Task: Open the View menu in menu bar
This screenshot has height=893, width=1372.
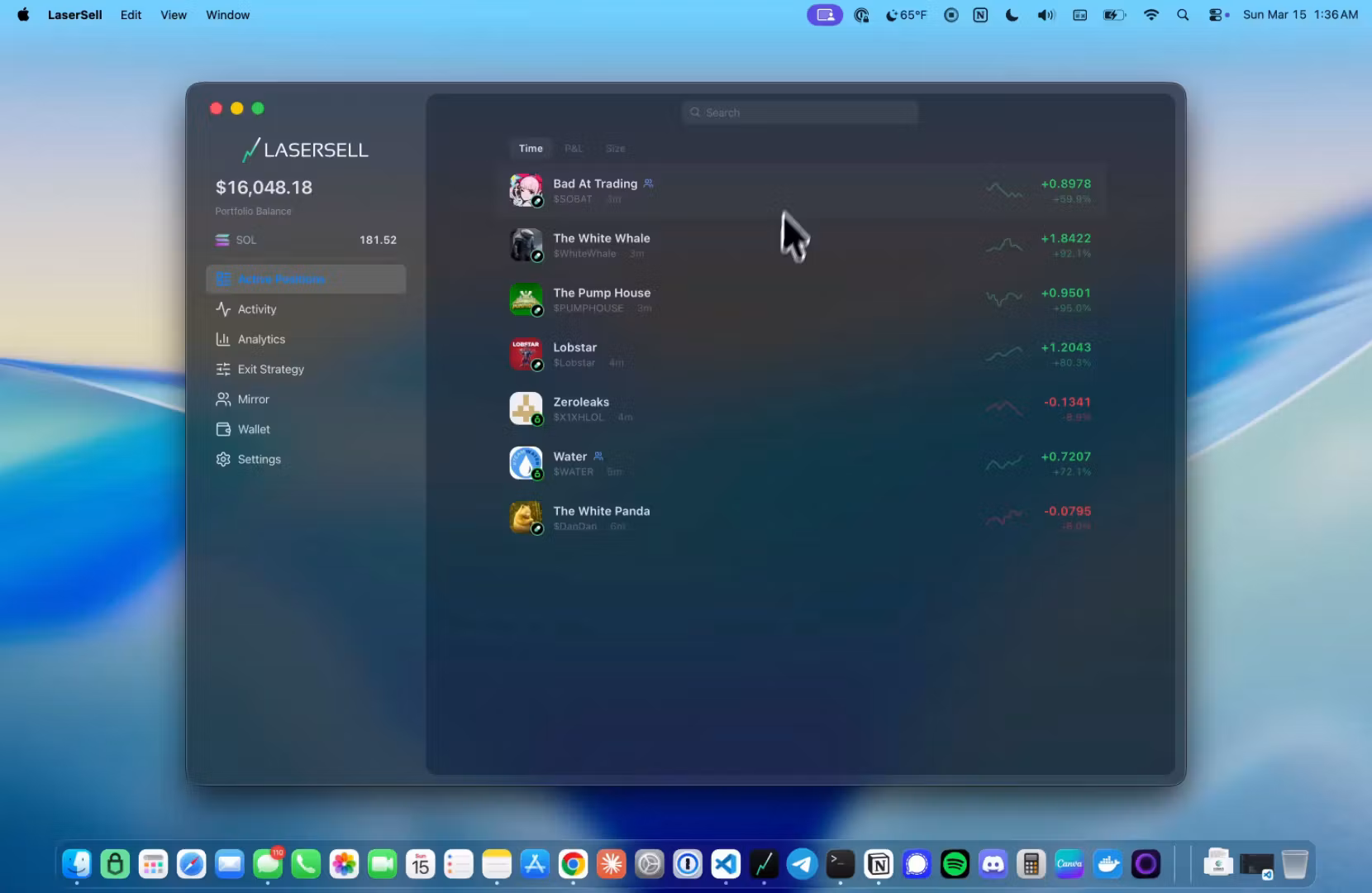Action: point(174,15)
